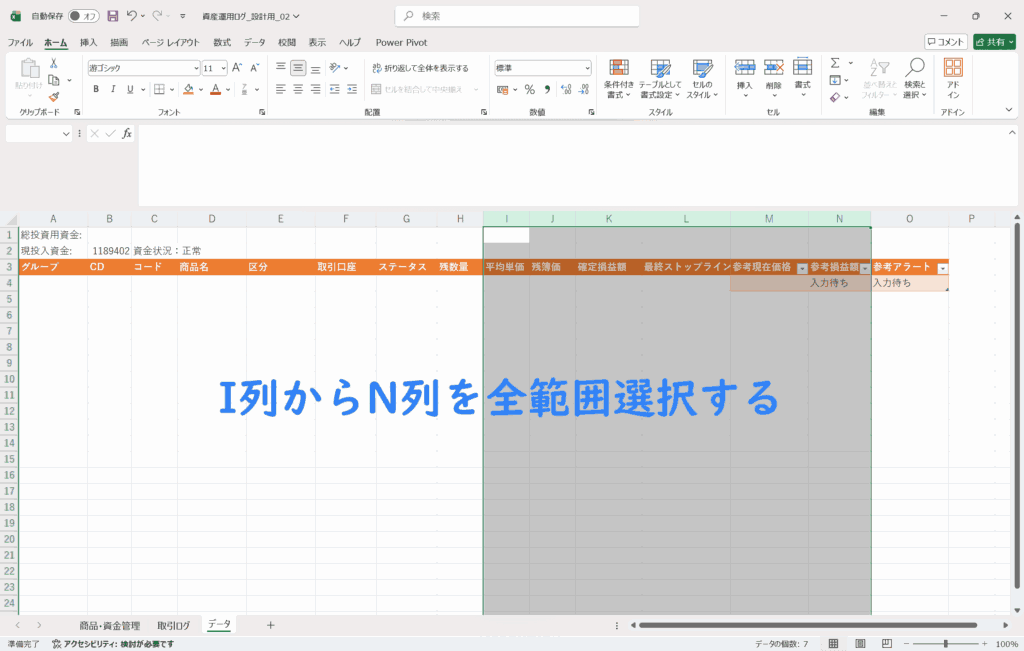The width and height of the screenshot is (1024, 651).
Task: Click the 共有 share button
Action: click(x=993, y=42)
